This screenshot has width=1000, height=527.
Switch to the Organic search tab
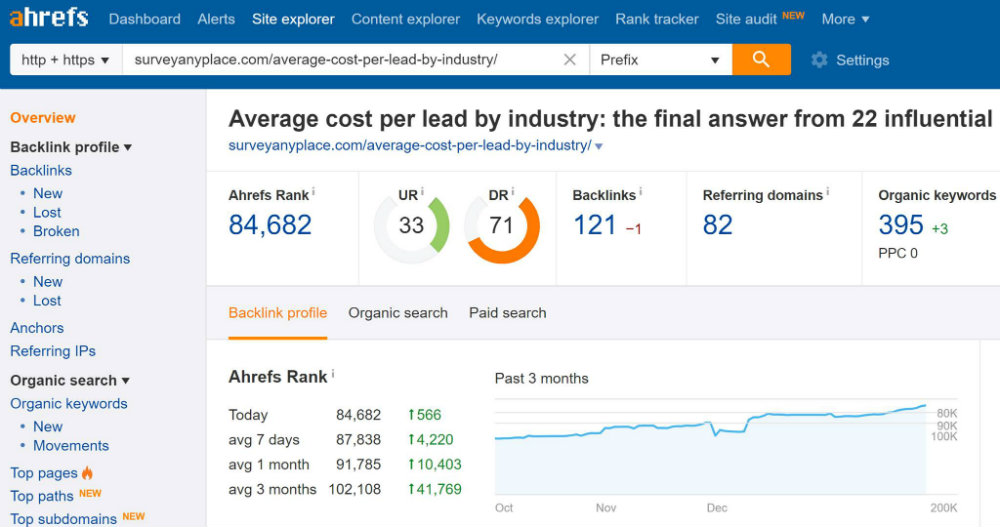[x=398, y=313]
